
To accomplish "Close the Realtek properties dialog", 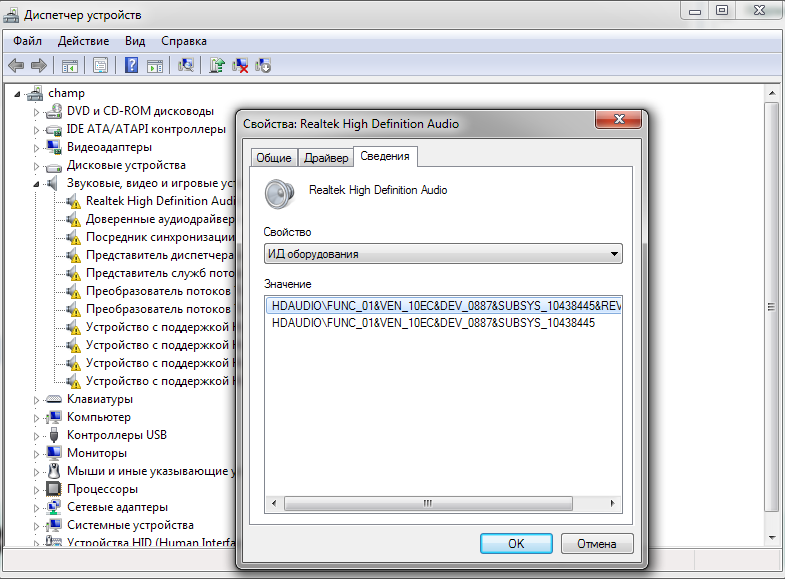I will point(619,119).
